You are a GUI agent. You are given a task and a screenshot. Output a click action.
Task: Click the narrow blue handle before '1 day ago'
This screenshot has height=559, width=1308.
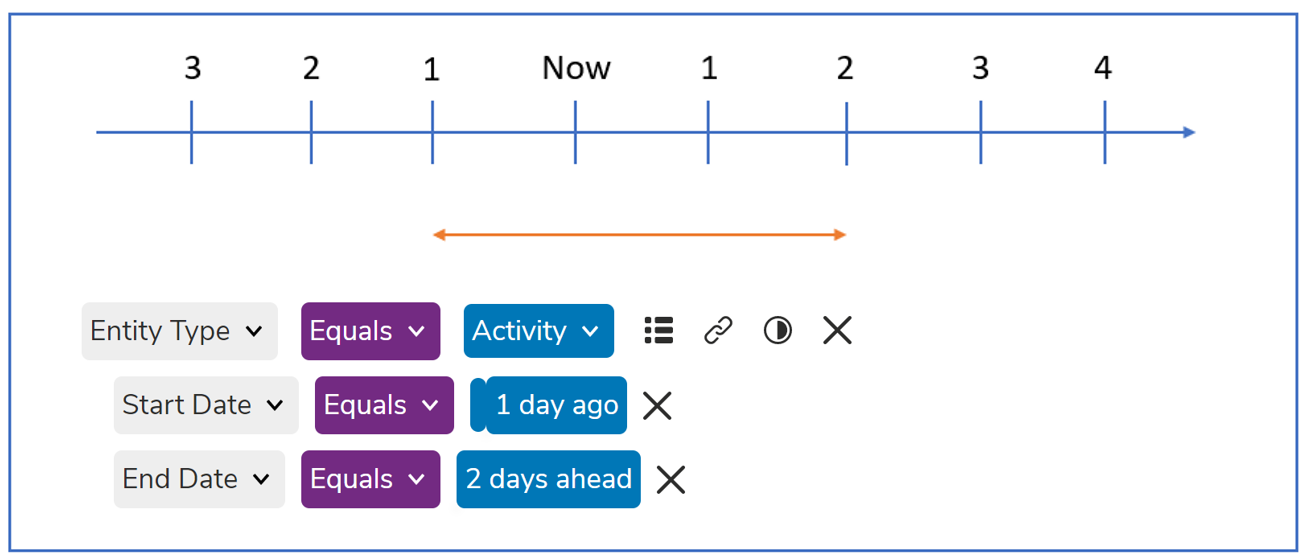pyautogui.click(x=478, y=405)
